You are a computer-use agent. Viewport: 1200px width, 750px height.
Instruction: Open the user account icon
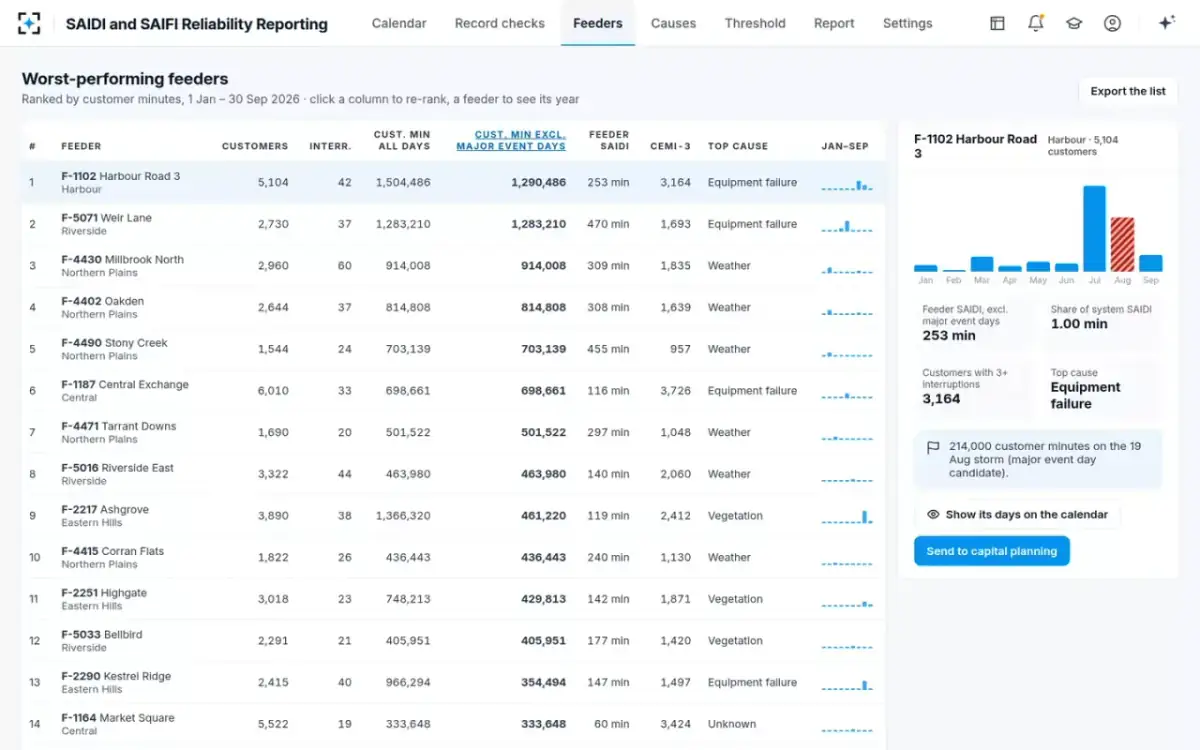[x=1112, y=23]
